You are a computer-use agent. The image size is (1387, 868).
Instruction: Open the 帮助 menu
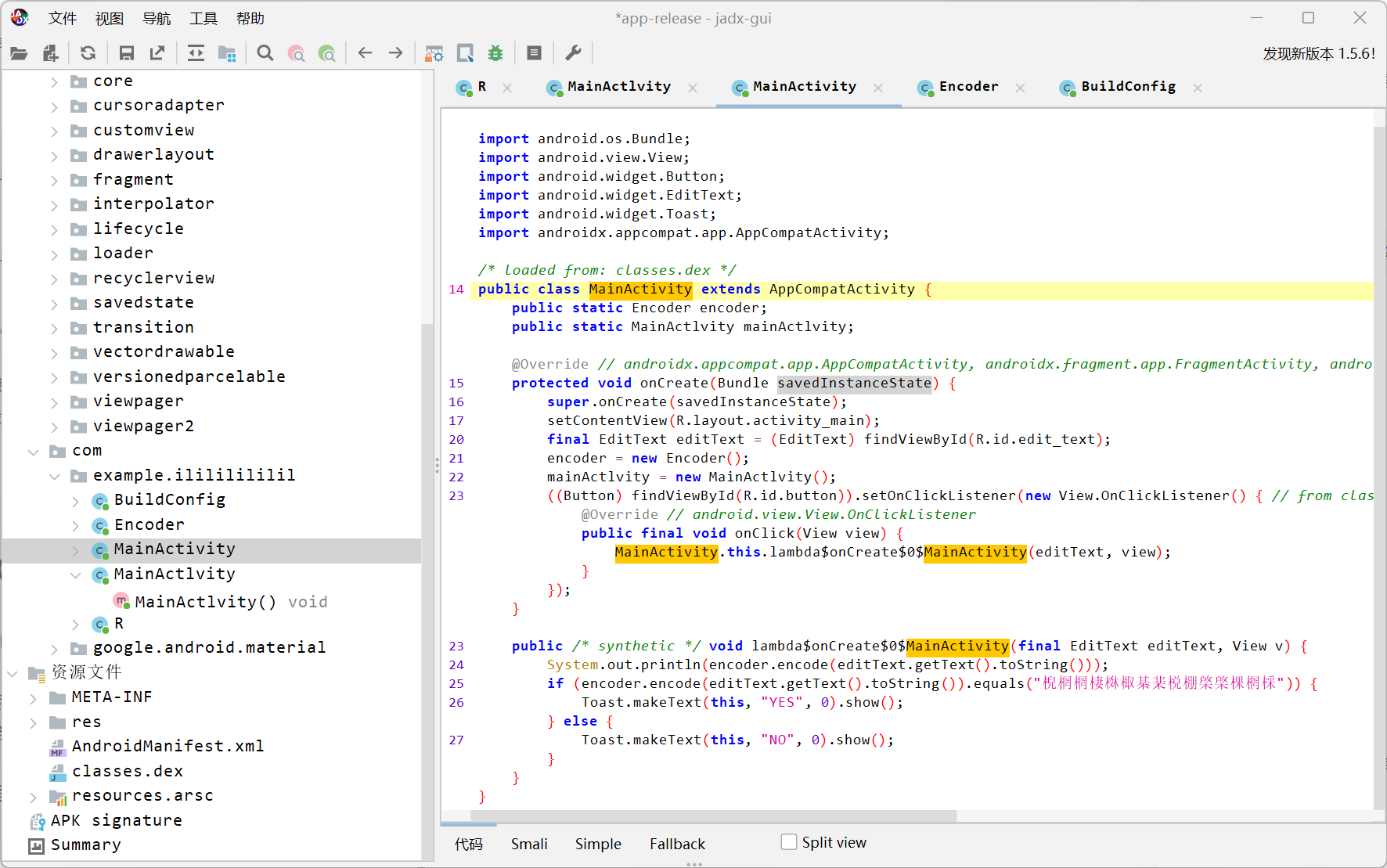(x=250, y=18)
